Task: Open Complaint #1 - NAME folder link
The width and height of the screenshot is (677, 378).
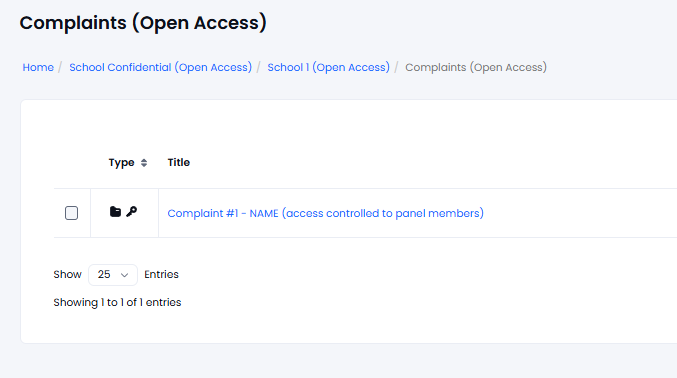Action: tap(326, 213)
